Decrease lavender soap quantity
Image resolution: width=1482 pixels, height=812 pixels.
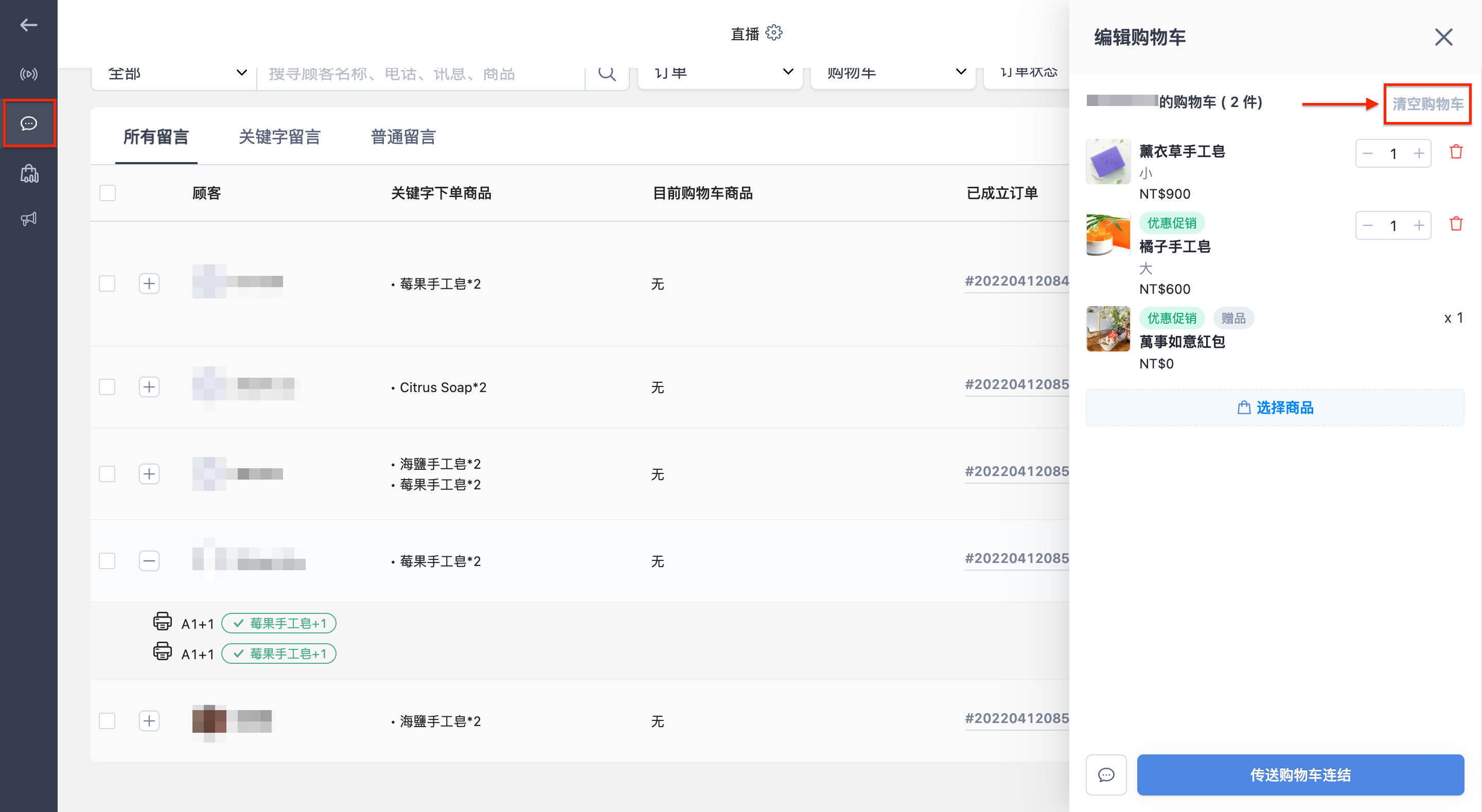[1368, 154]
